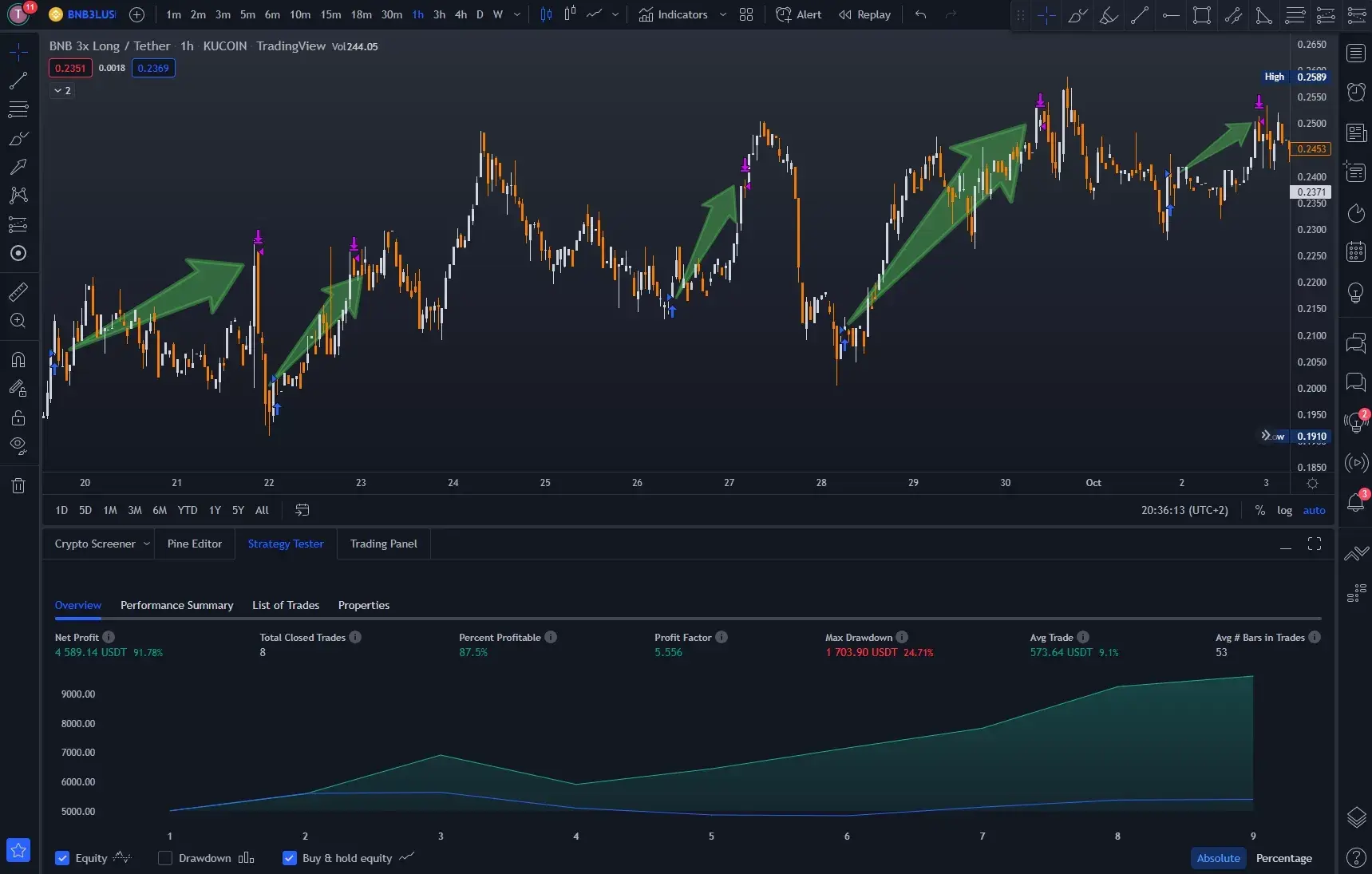Uncheck the Equity checkbox

pyautogui.click(x=62, y=858)
